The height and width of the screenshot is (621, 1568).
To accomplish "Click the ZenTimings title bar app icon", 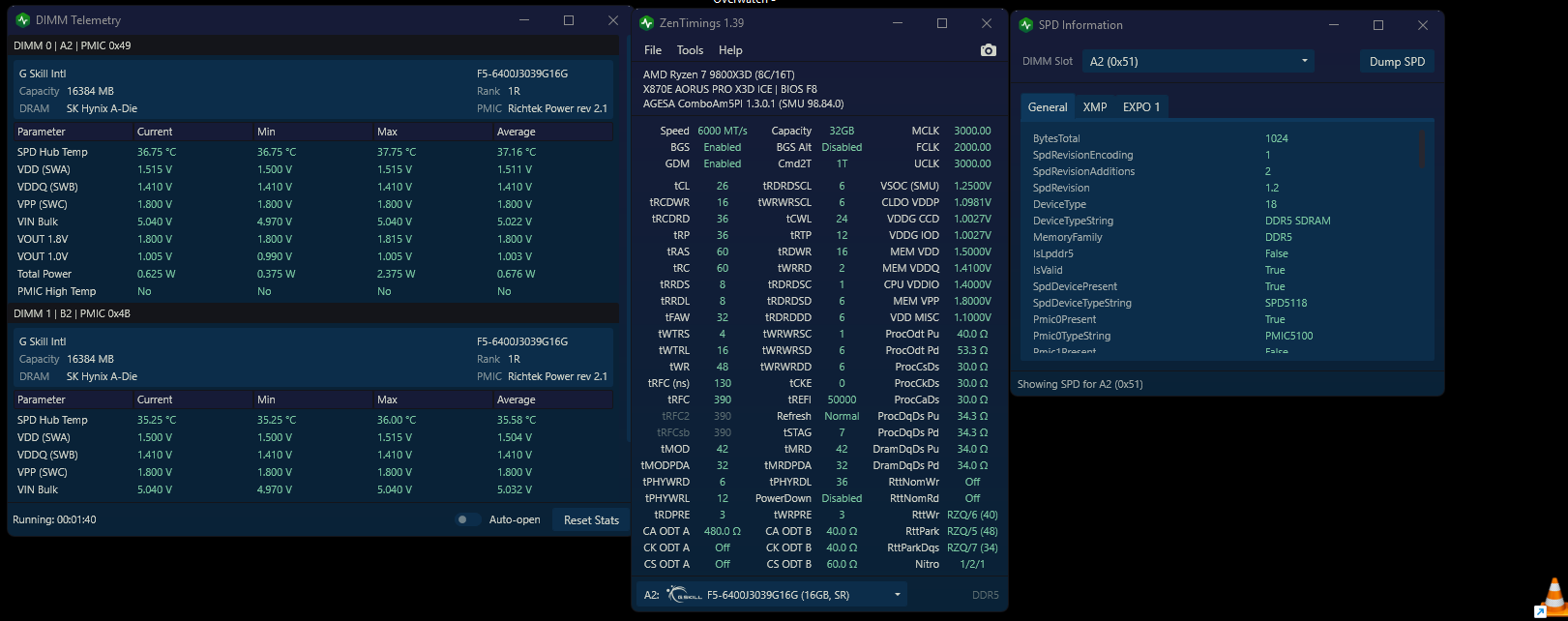I will click(x=647, y=23).
